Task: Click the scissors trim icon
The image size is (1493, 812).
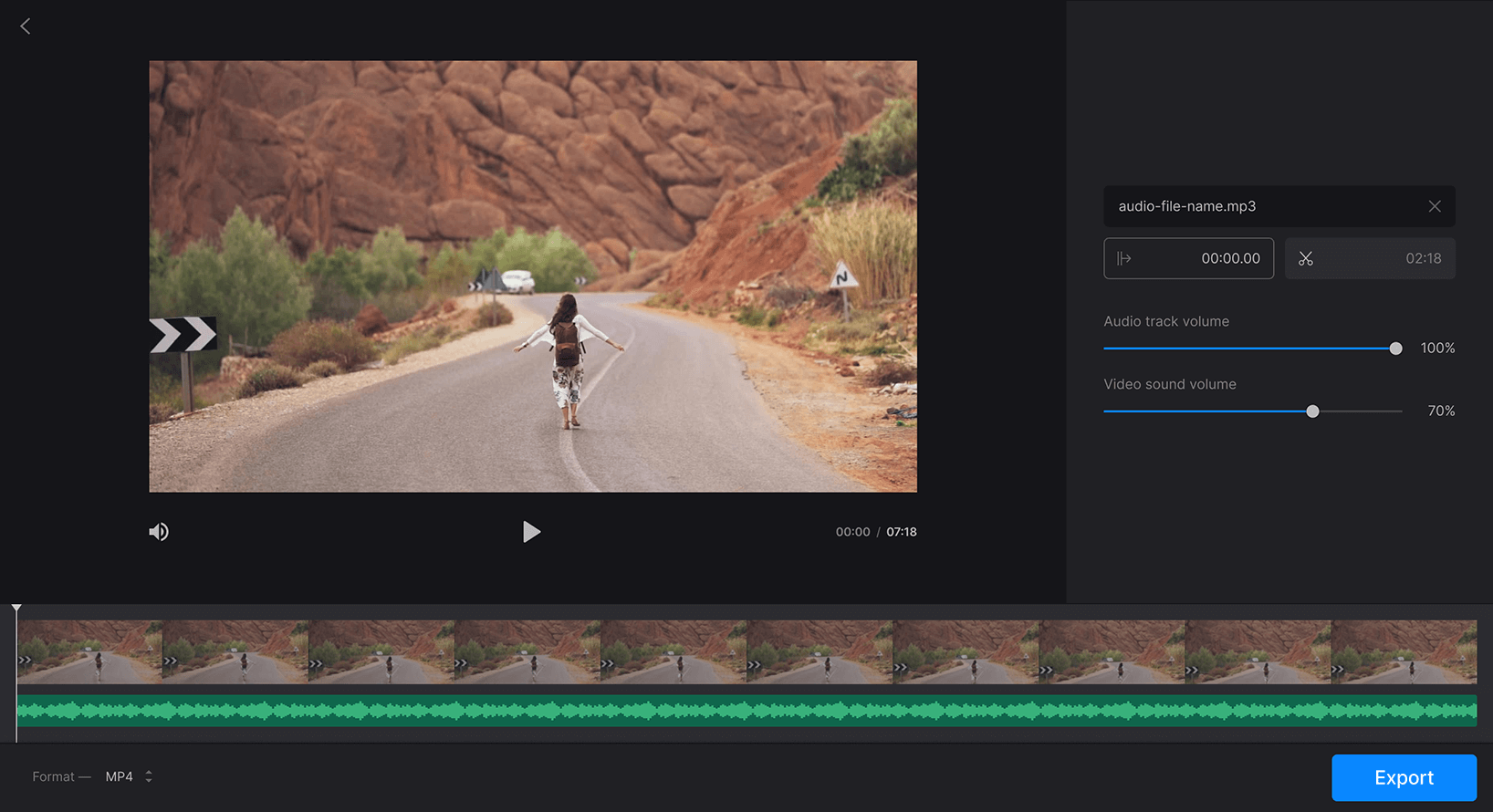Action: tap(1306, 259)
